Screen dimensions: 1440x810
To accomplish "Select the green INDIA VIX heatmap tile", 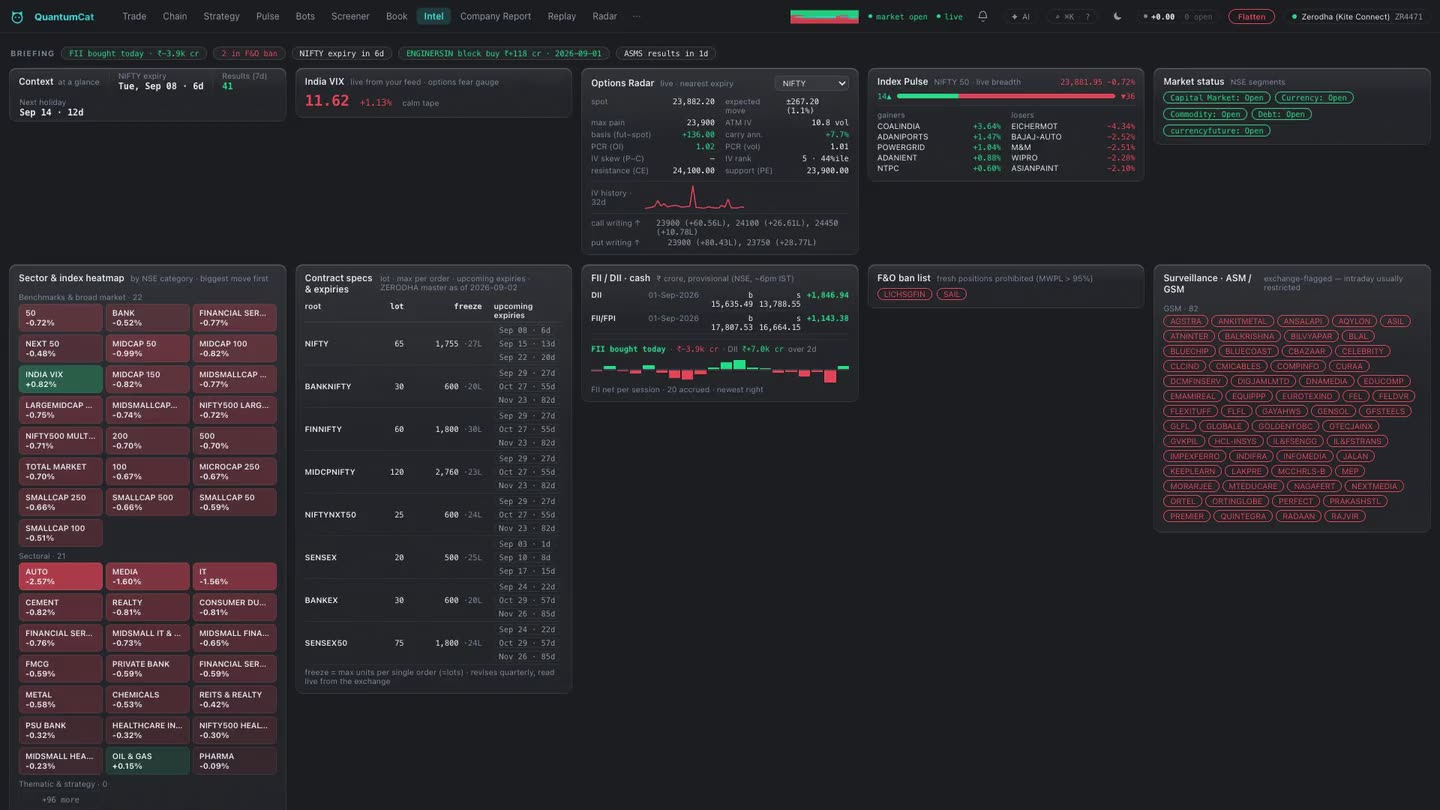I will point(61,379).
